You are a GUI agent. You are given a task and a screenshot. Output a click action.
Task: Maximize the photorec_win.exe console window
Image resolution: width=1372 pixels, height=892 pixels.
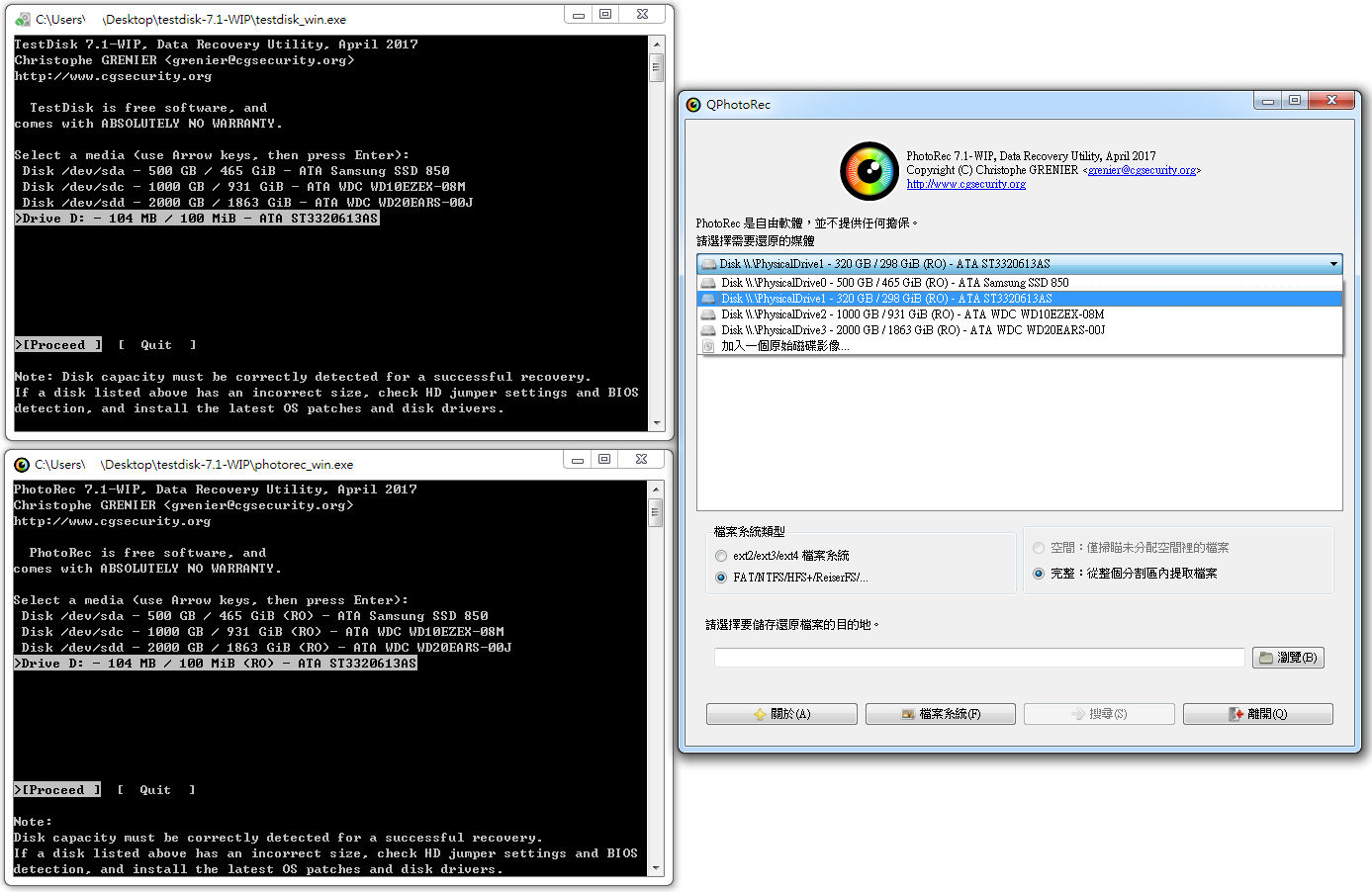tap(604, 460)
